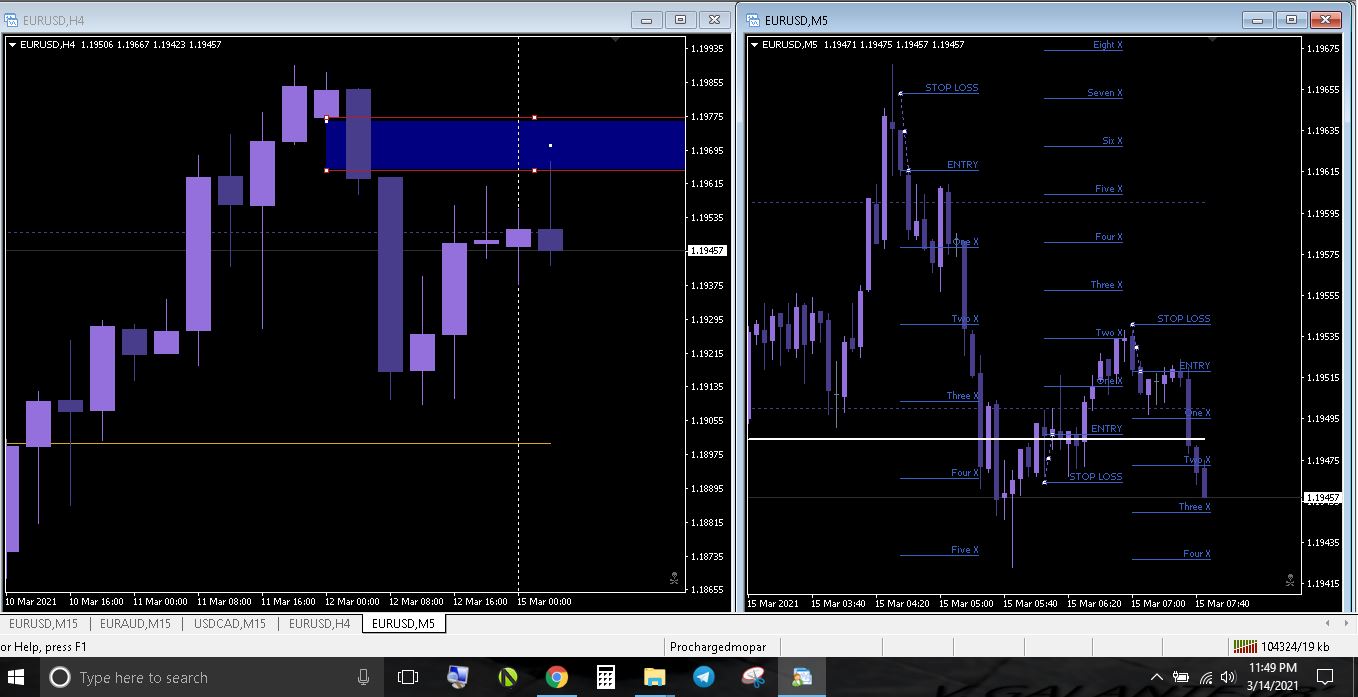Screen dimensions: 1358x697
Task: Open the Snipping Tool taskbar icon
Action: point(753,677)
